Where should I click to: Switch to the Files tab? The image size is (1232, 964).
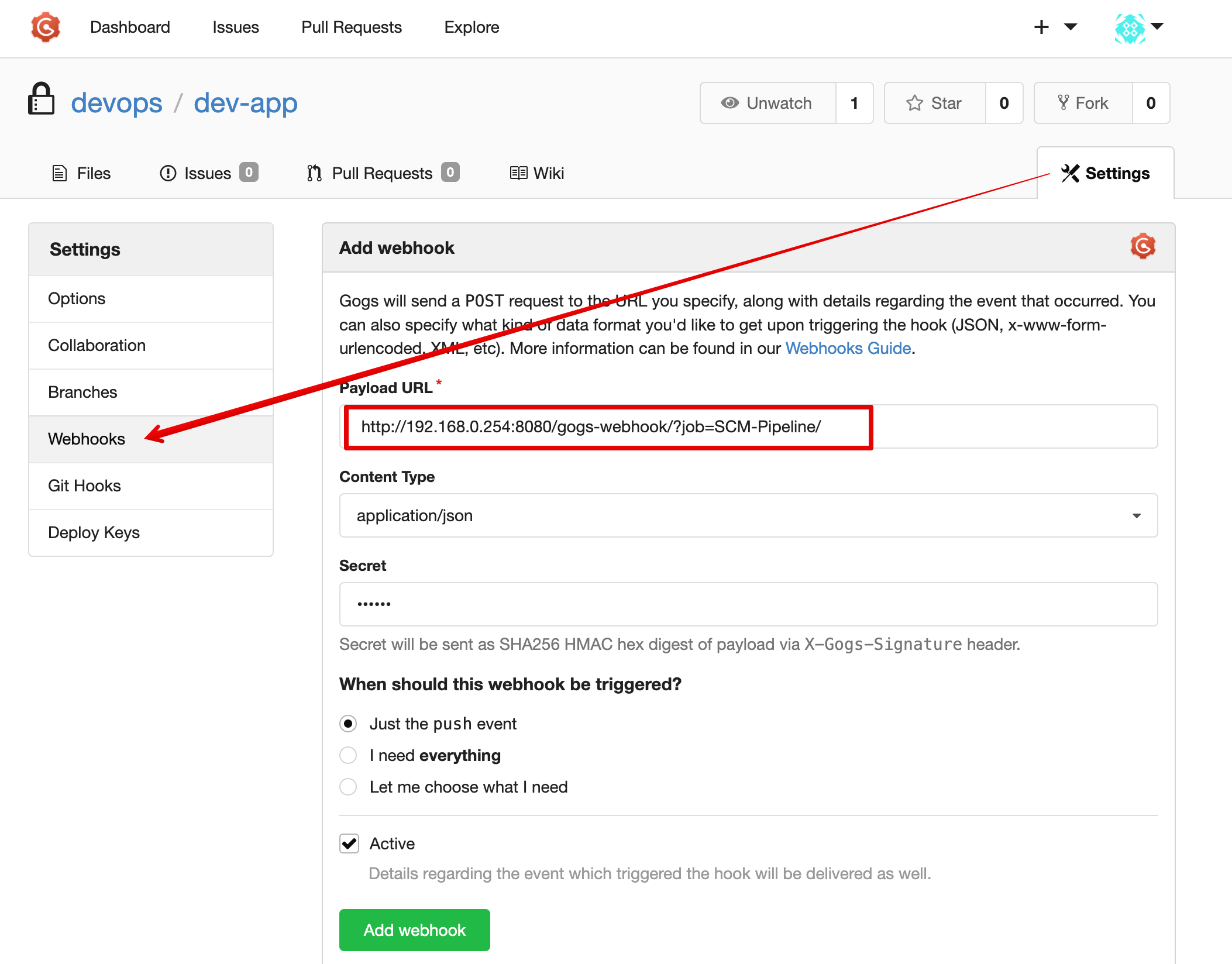pyautogui.click(x=81, y=173)
